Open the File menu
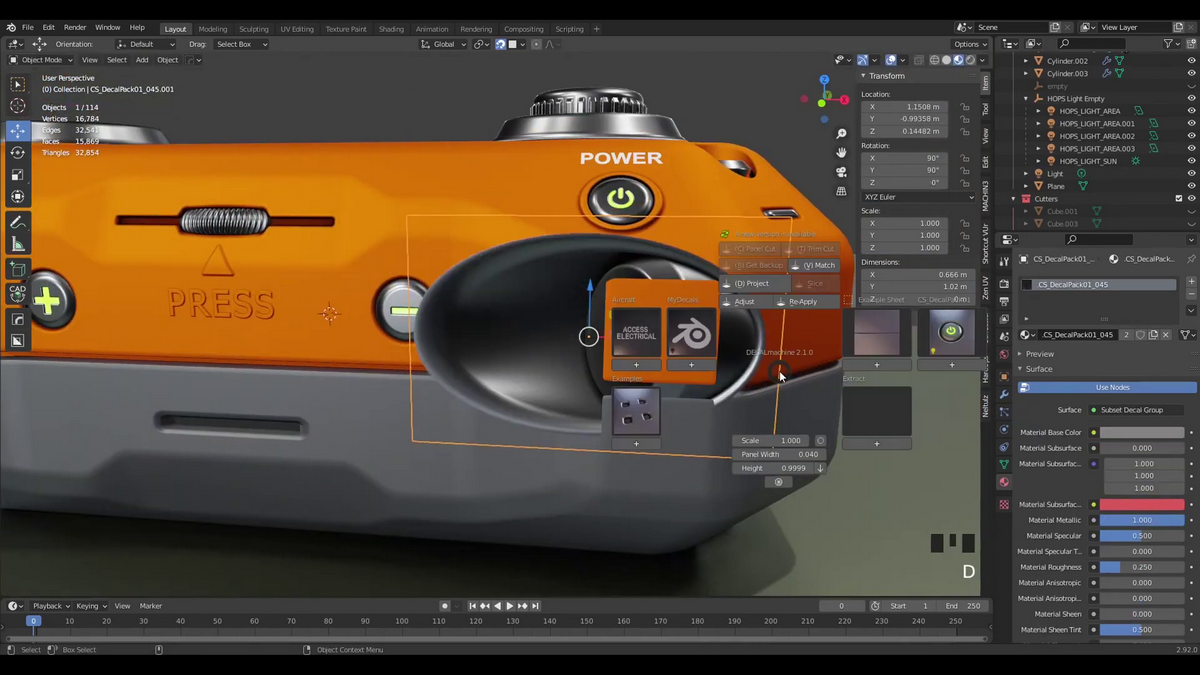1200x675 pixels. coord(28,28)
